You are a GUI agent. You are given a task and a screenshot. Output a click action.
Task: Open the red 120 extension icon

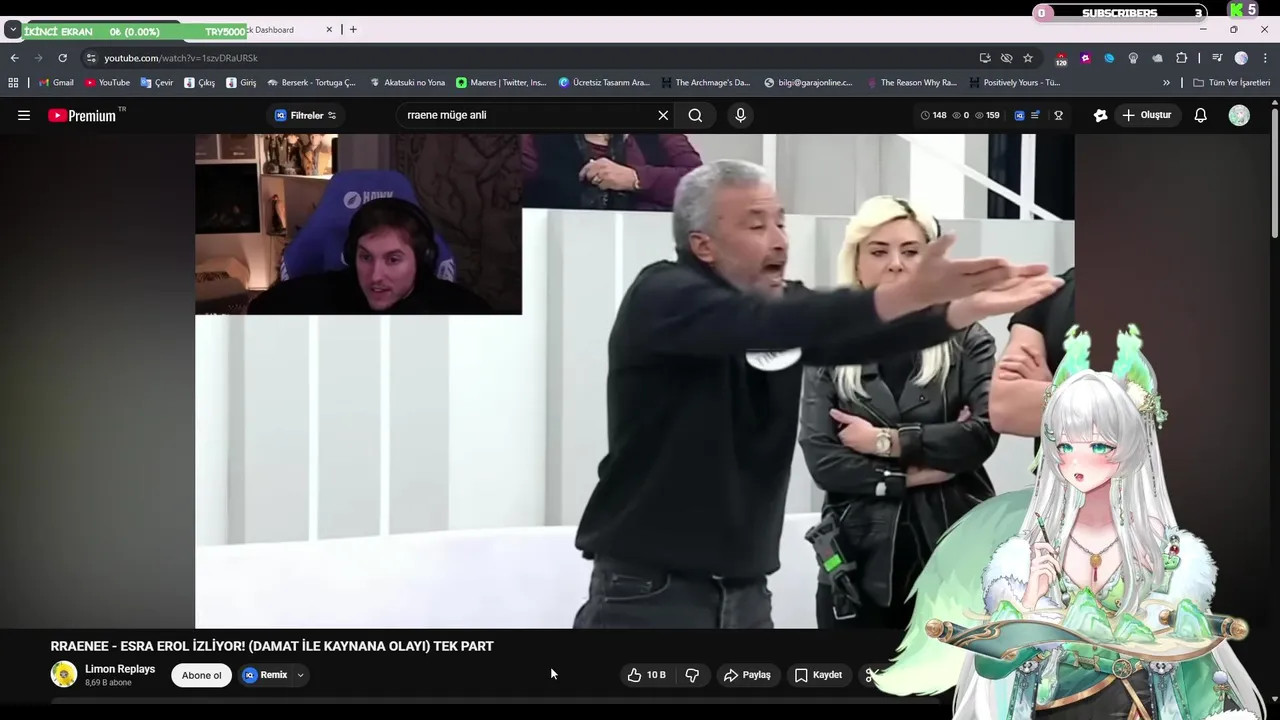1061,59
